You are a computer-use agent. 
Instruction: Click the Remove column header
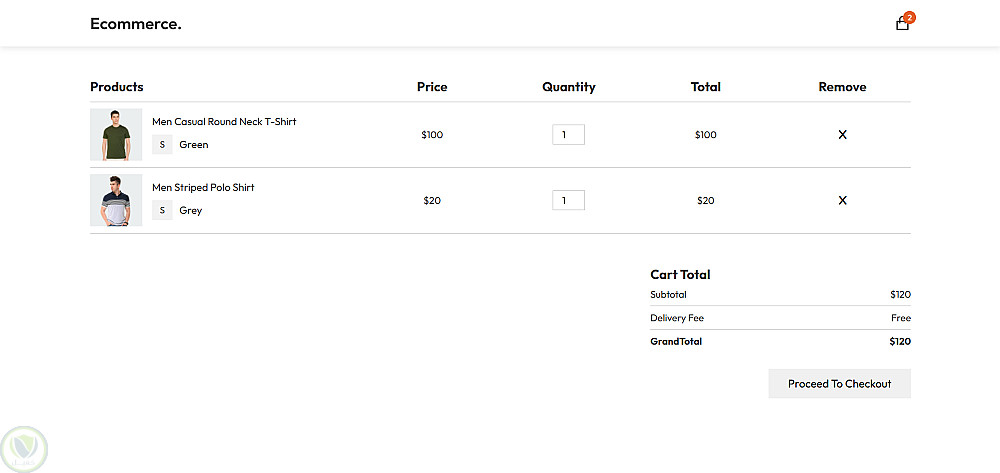click(842, 87)
